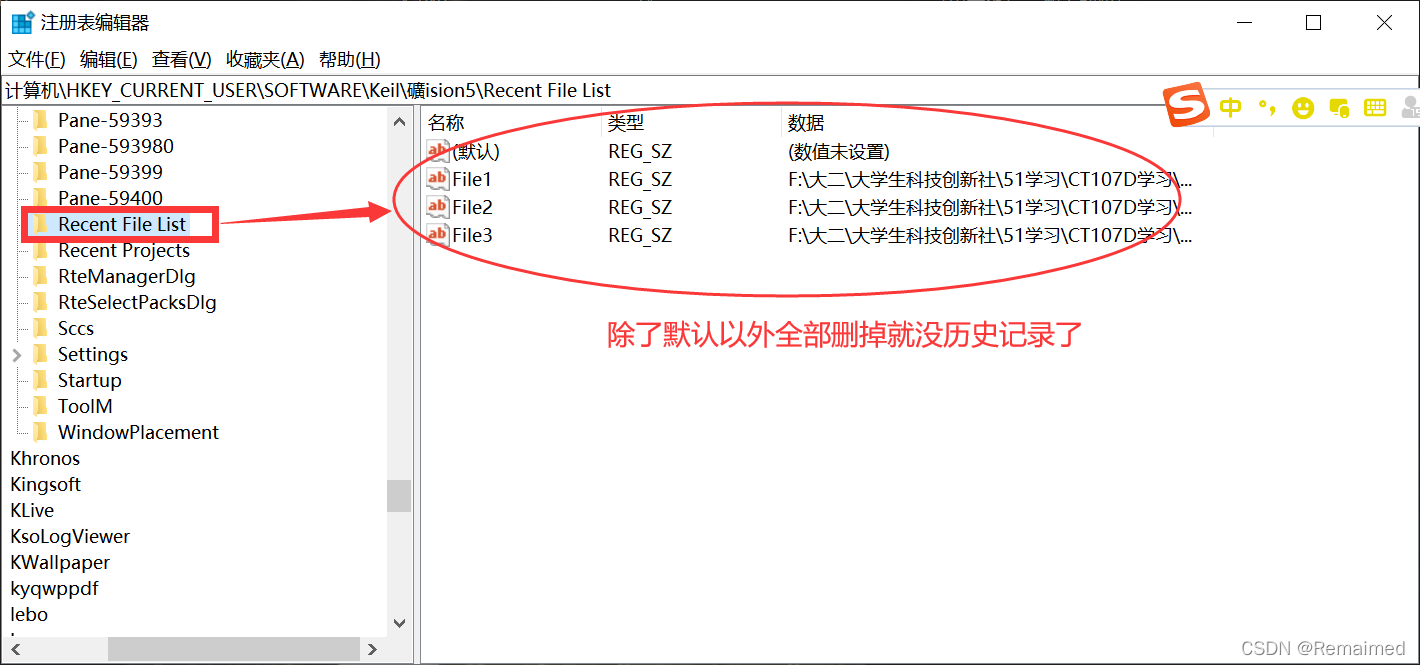The width and height of the screenshot is (1420, 665).
Task: Select the KsoLogViewer key
Action: pos(70,536)
